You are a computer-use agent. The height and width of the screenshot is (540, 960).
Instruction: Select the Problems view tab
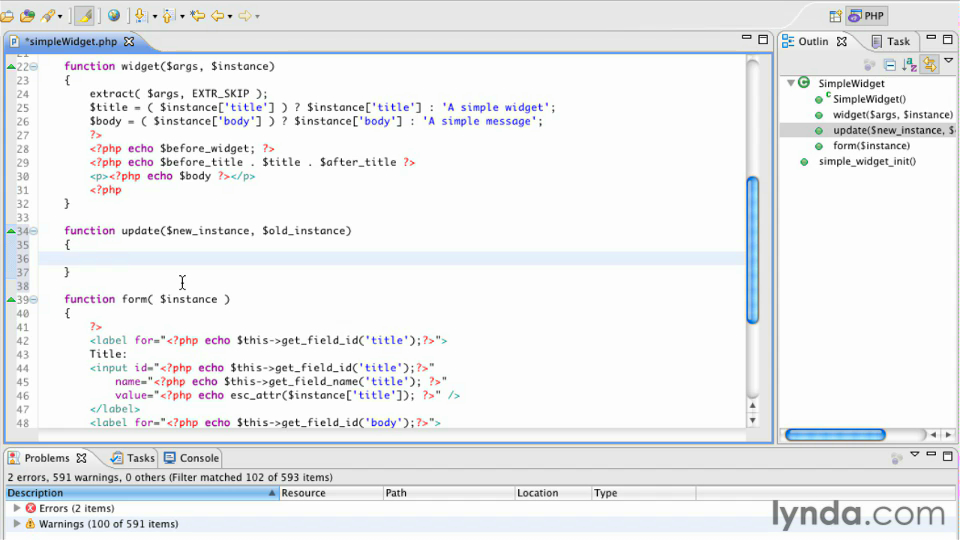[x=47, y=458]
